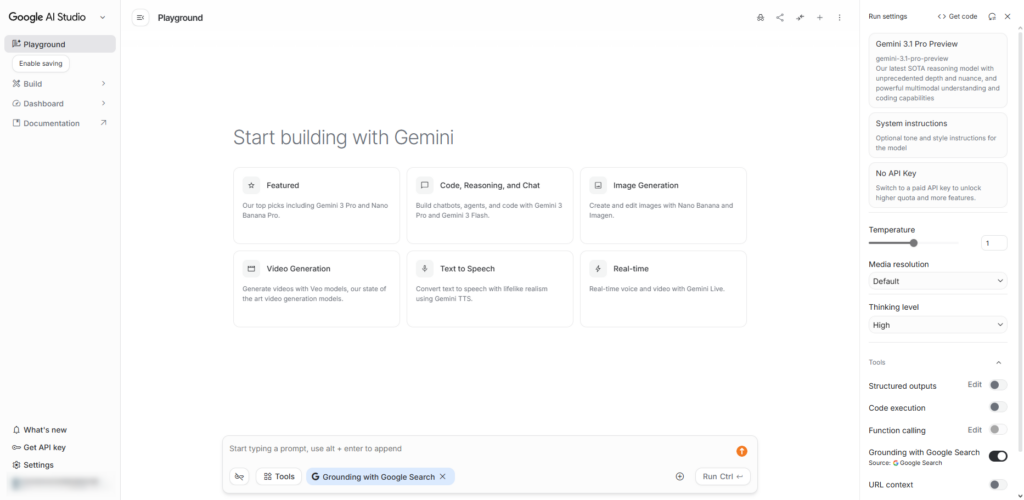The width and height of the screenshot is (1024, 500).
Task: Expand the Dashboard menu chevron
Action: coord(103,103)
